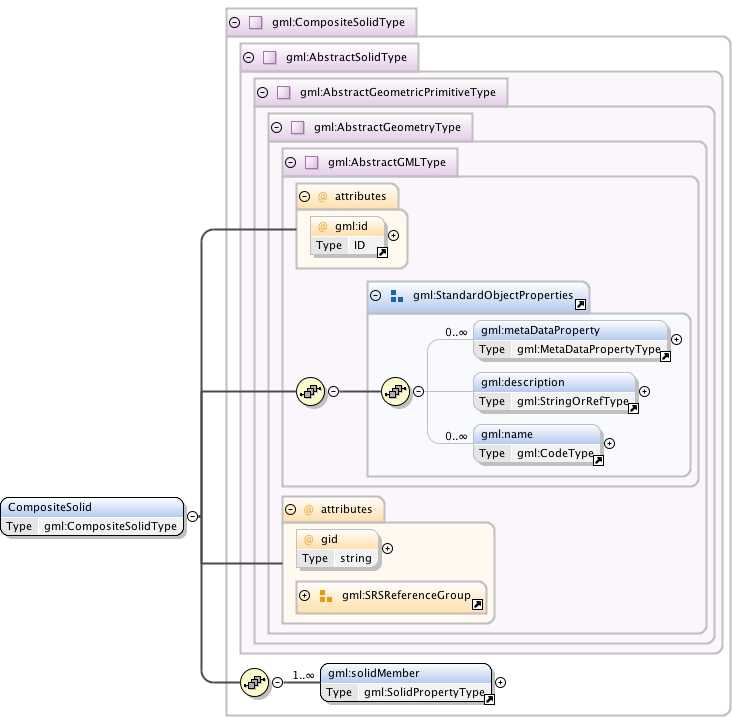Collapse the gml:StandardObjectProperties group
This screenshot has width=732, height=717.
(375, 295)
